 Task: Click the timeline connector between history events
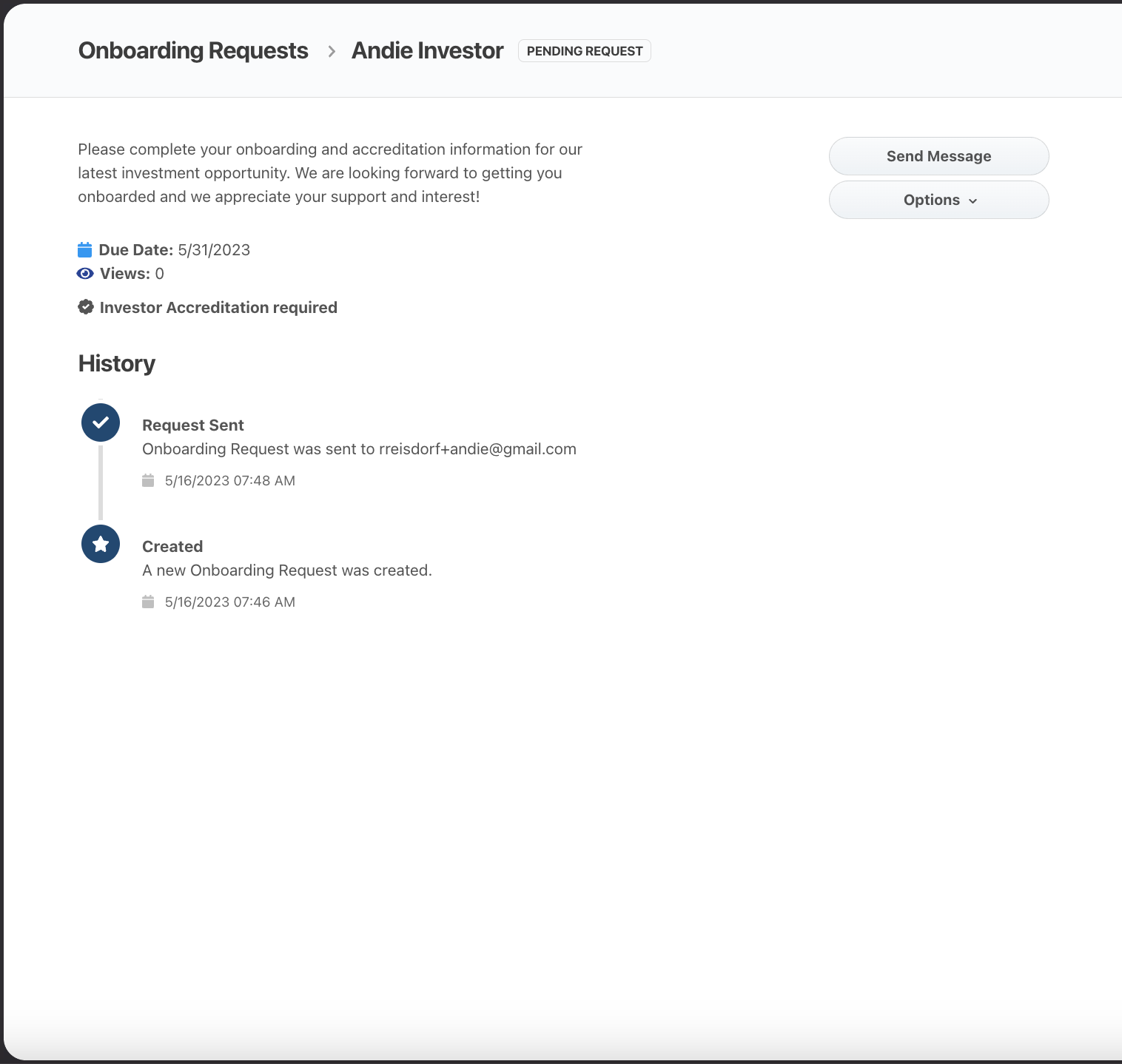coord(100,483)
